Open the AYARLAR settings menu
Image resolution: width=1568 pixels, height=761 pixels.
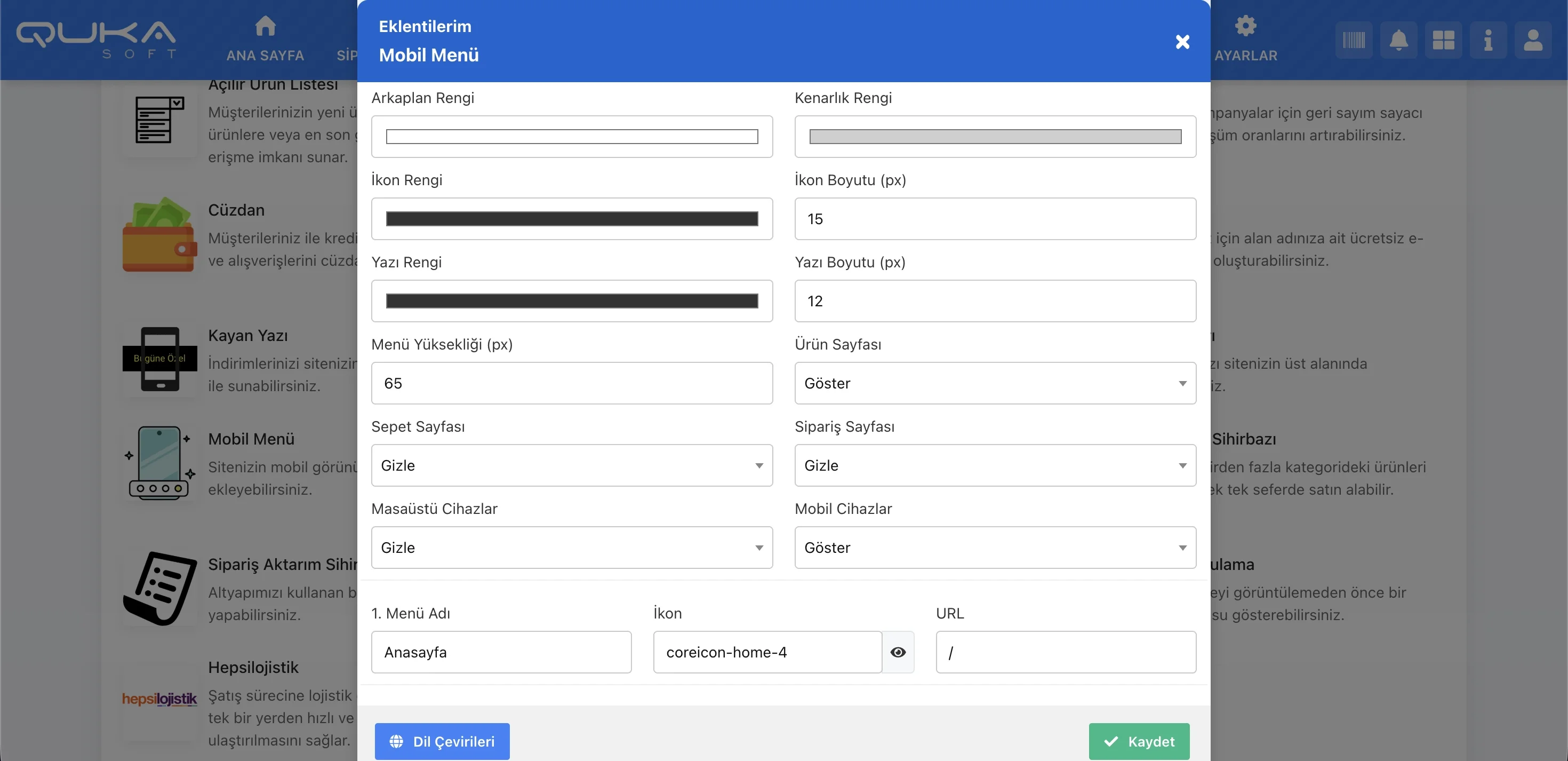(1245, 40)
